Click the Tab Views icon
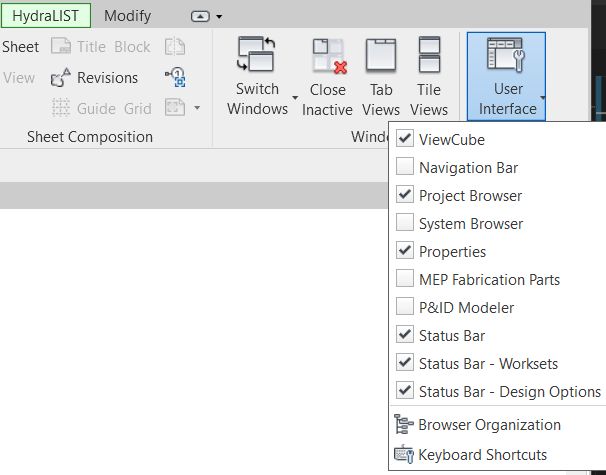Viewport: 606px width, 475px height. 381,55
